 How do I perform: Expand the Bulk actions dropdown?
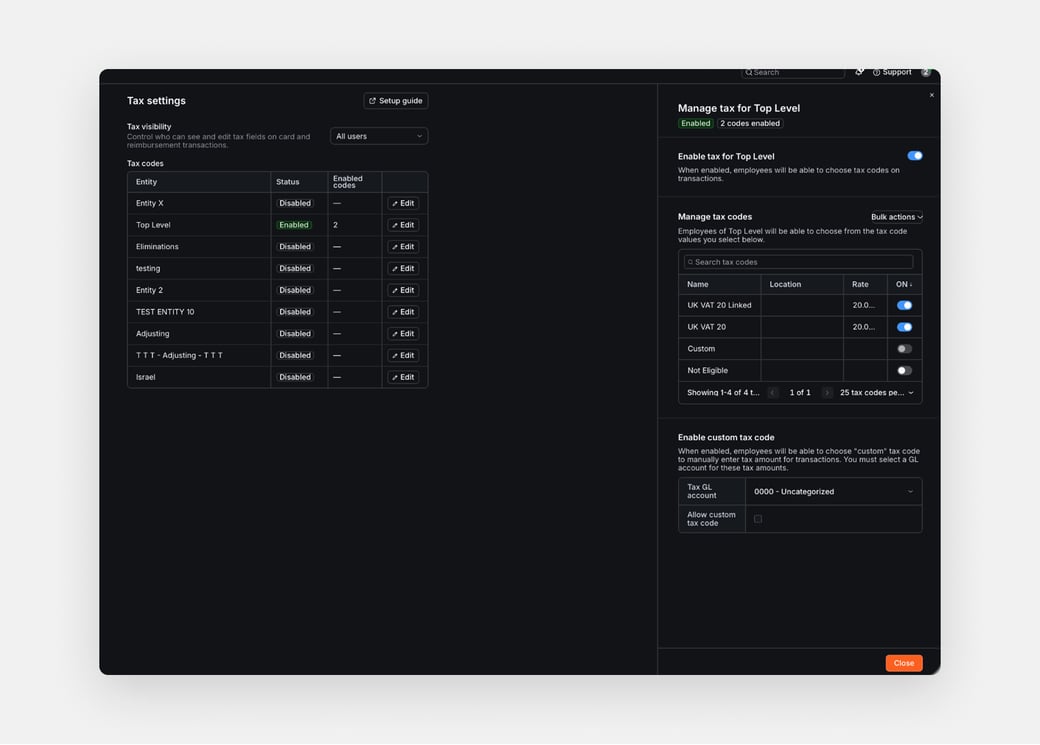[896, 217]
